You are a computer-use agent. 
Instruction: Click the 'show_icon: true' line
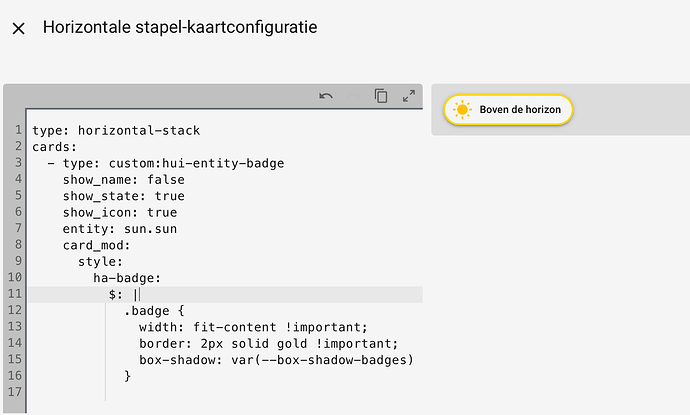tap(120, 213)
